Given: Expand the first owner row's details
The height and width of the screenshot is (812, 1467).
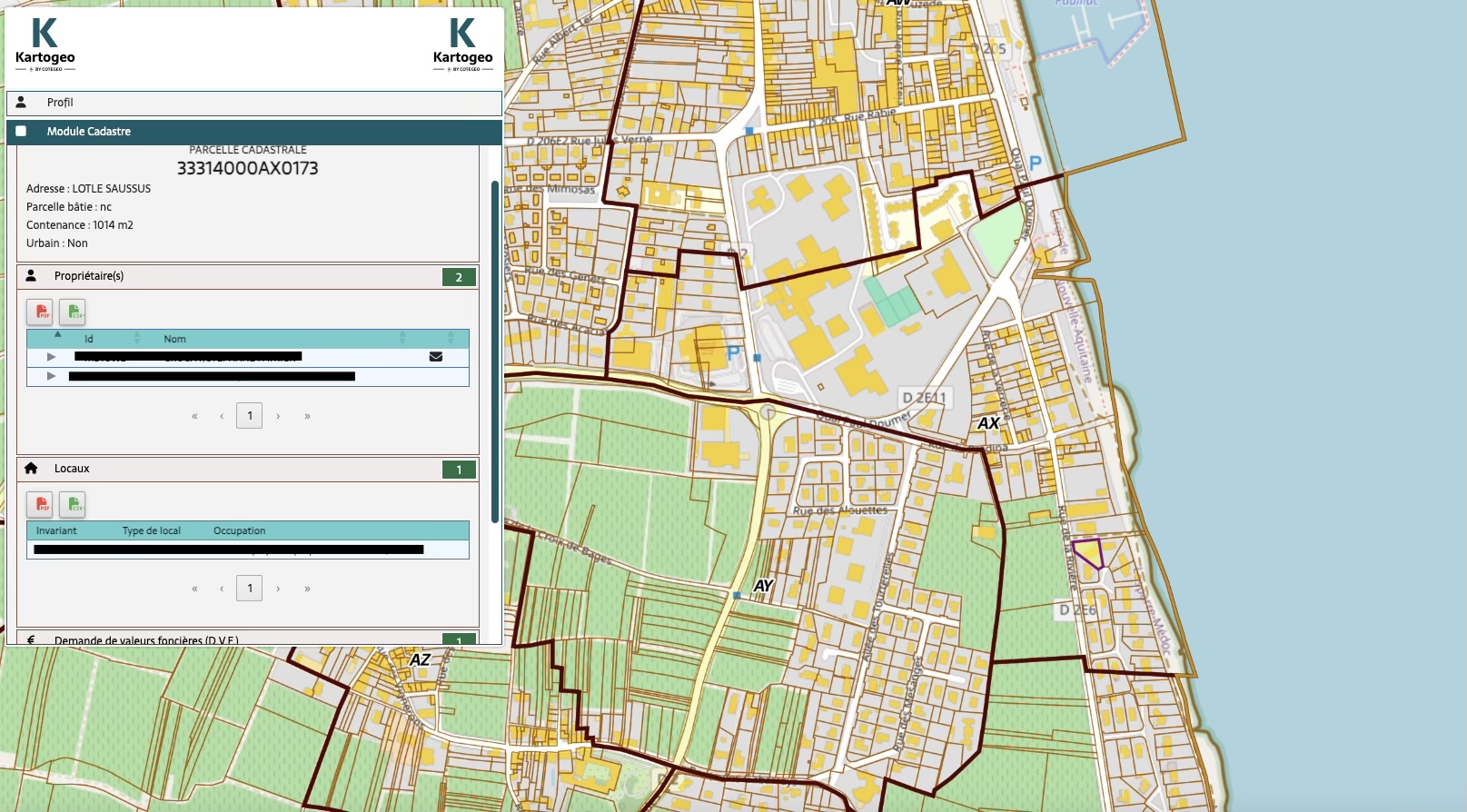Looking at the screenshot, I should click(x=51, y=357).
